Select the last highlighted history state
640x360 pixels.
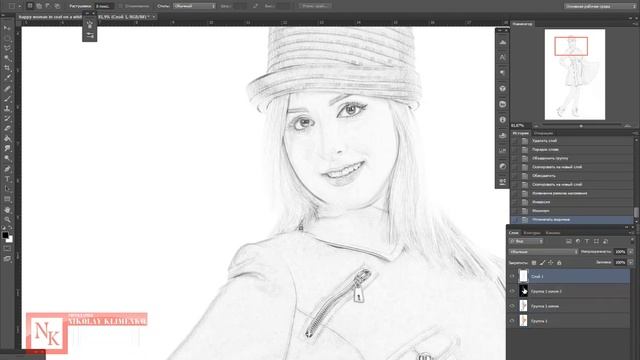point(571,220)
